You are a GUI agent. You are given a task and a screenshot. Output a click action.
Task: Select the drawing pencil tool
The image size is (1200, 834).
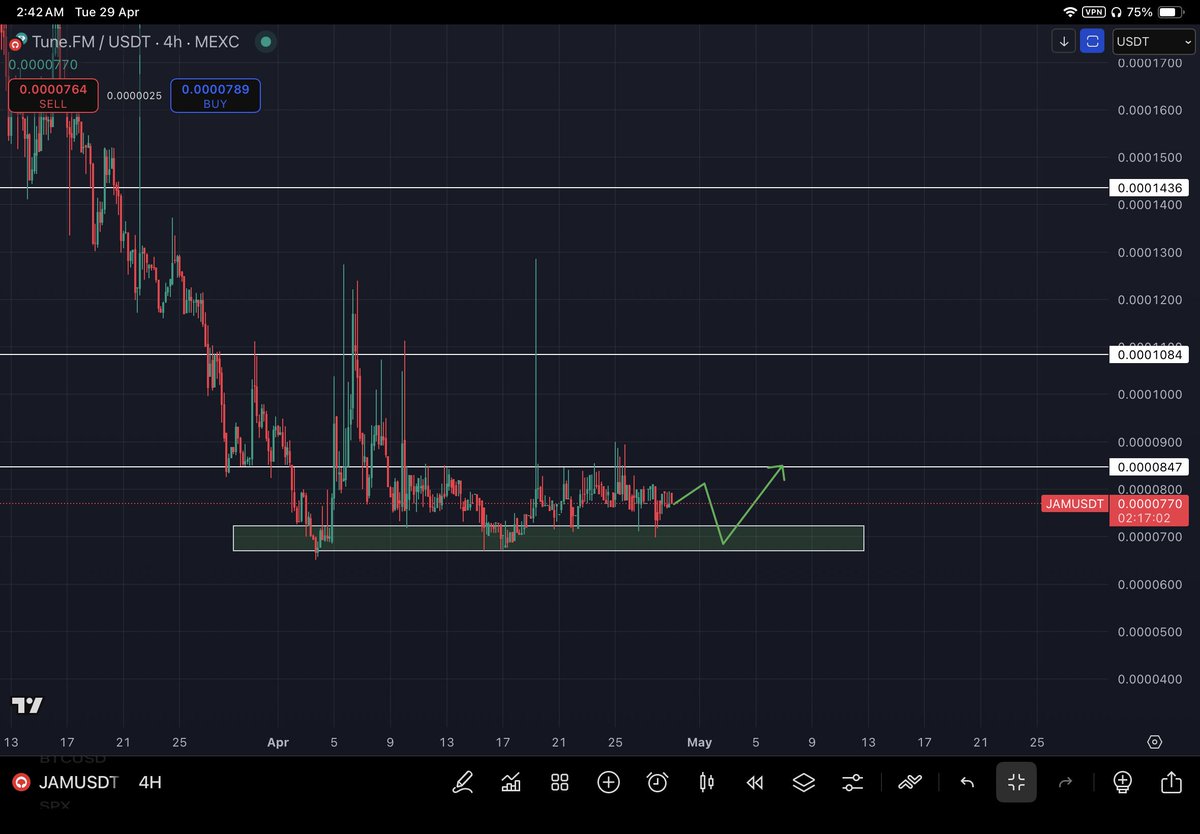(463, 782)
